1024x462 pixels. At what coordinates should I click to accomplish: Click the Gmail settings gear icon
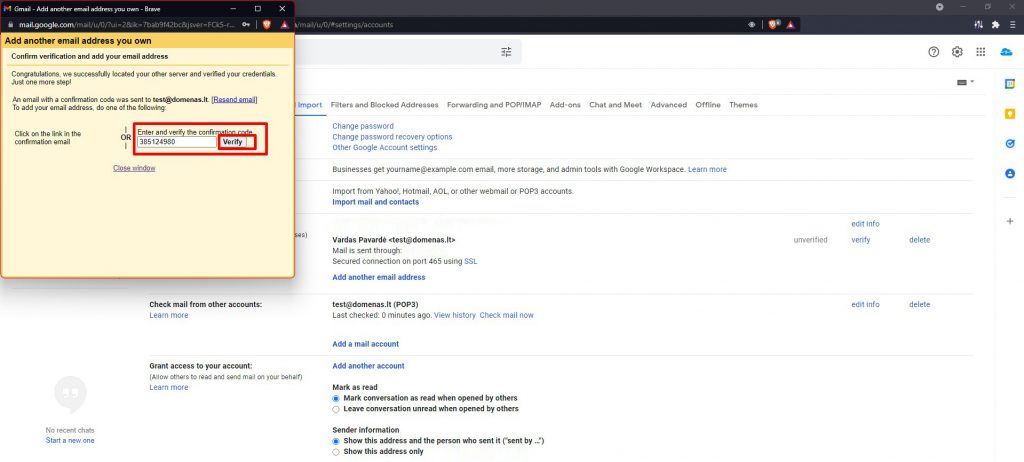click(x=957, y=52)
